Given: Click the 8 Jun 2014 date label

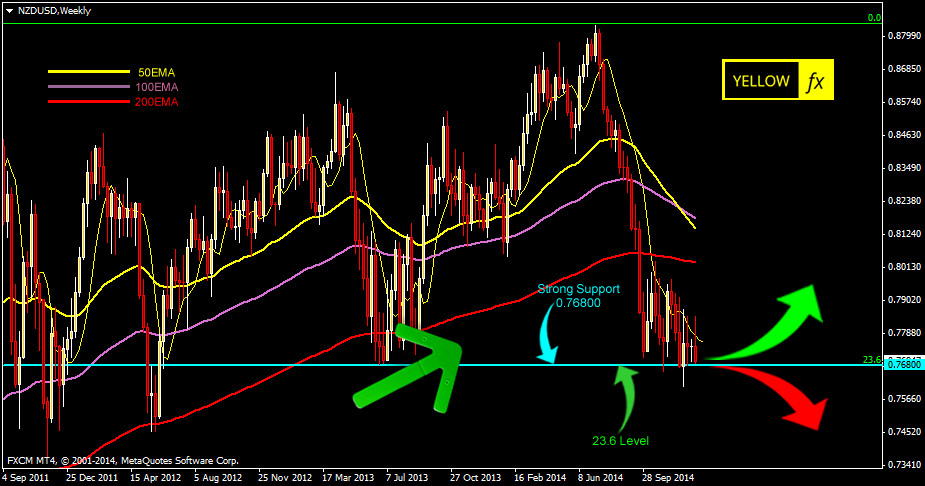Looking at the screenshot, I should point(600,477).
